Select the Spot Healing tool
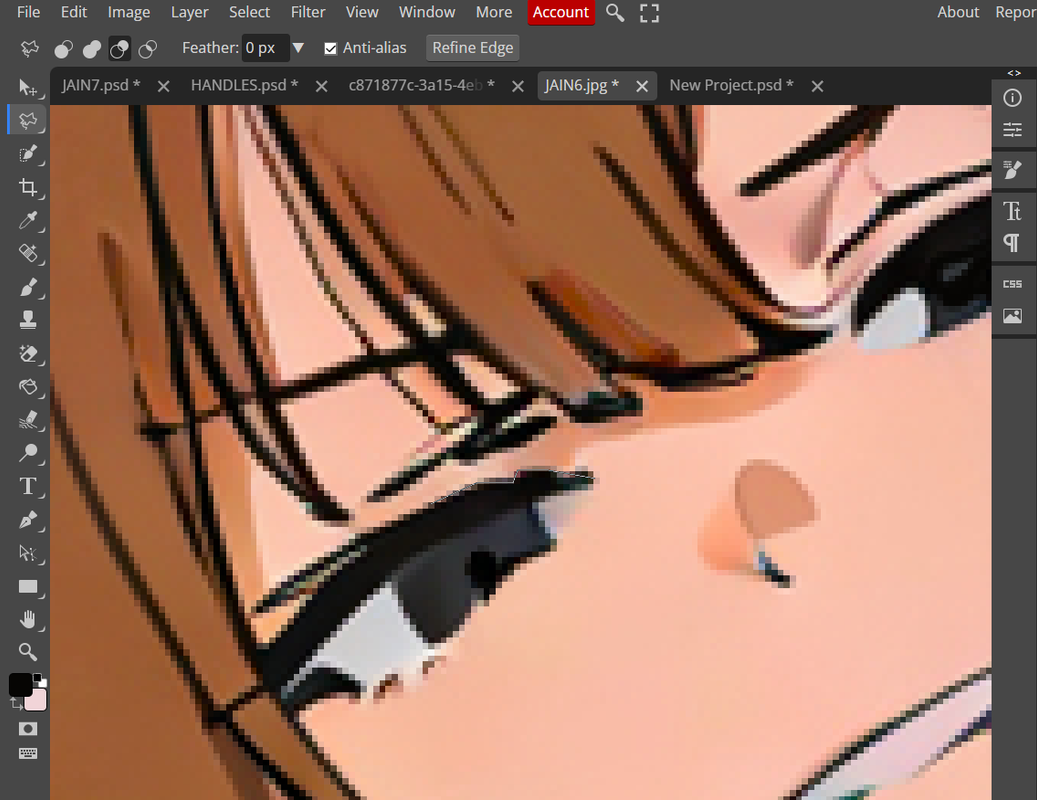Screen dimensions: 1037x800 pyautogui.click(x=28, y=253)
